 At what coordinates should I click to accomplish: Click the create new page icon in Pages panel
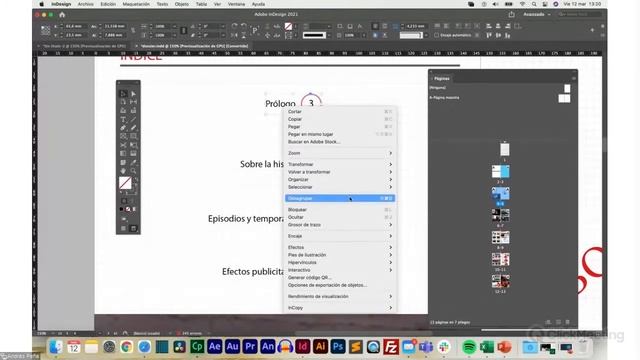point(558,322)
